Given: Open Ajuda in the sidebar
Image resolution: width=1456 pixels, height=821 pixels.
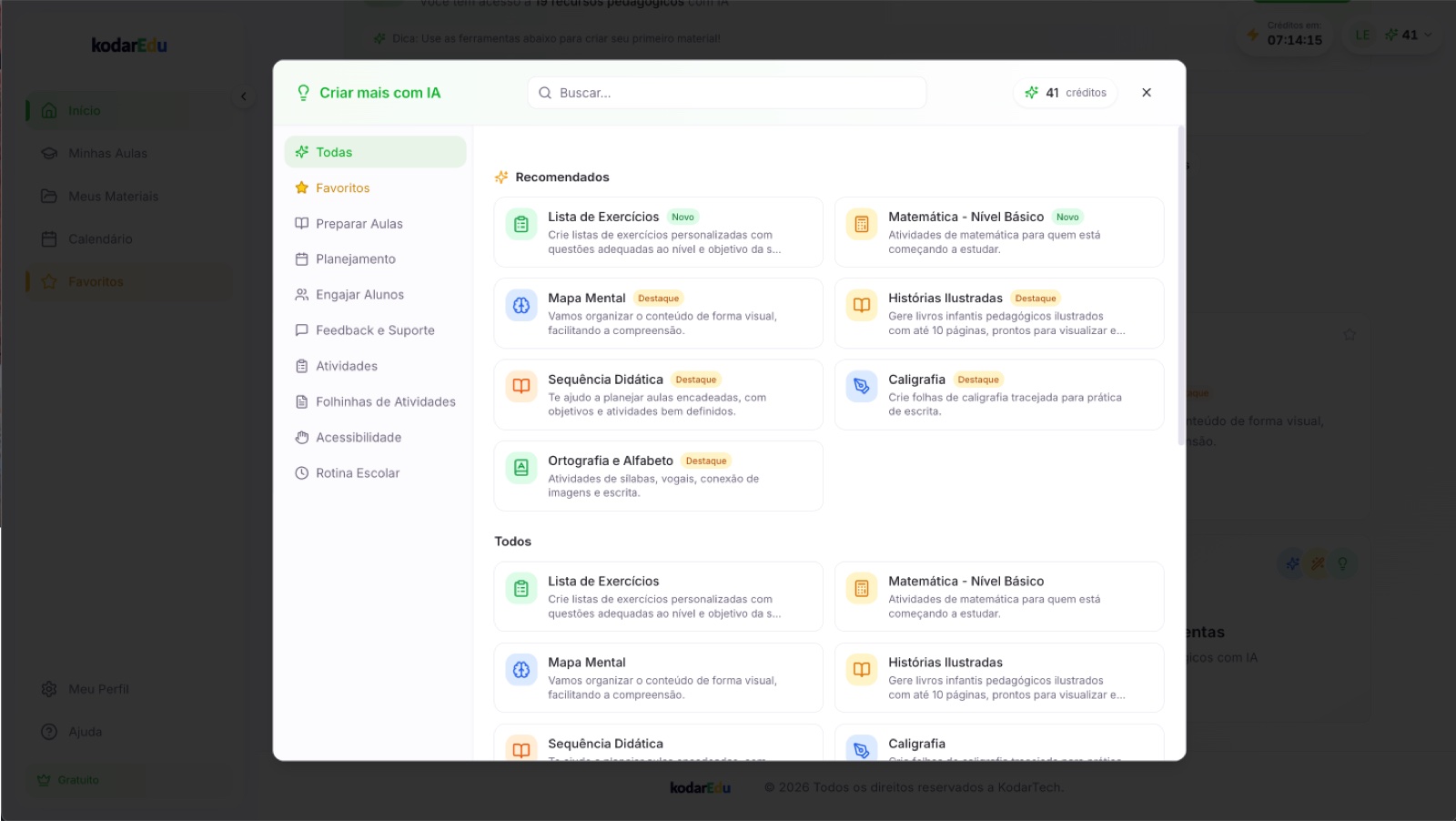Looking at the screenshot, I should [x=127, y=732].
